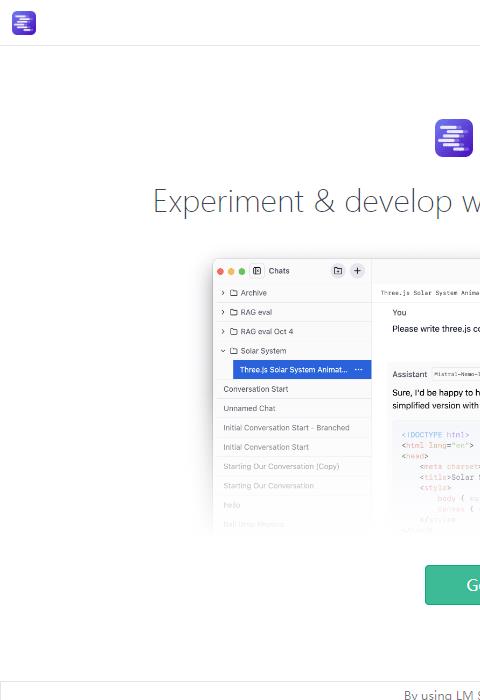Viewport: 480px width, 700px height.
Task: Click the yellow minimize dot of app preview
Action: pos(231,271)
